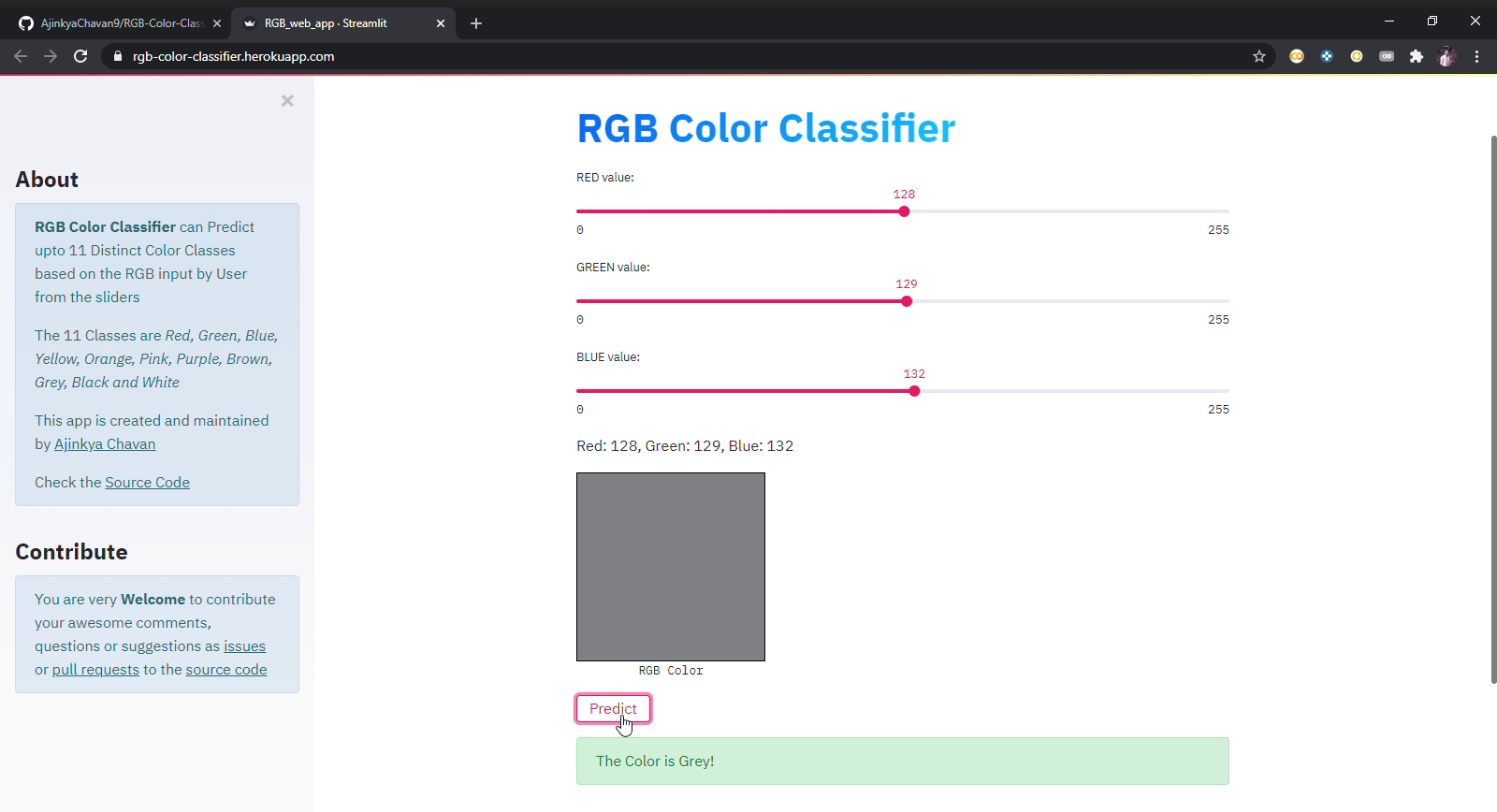Open the source code link in Contribute

coord(226,670)
